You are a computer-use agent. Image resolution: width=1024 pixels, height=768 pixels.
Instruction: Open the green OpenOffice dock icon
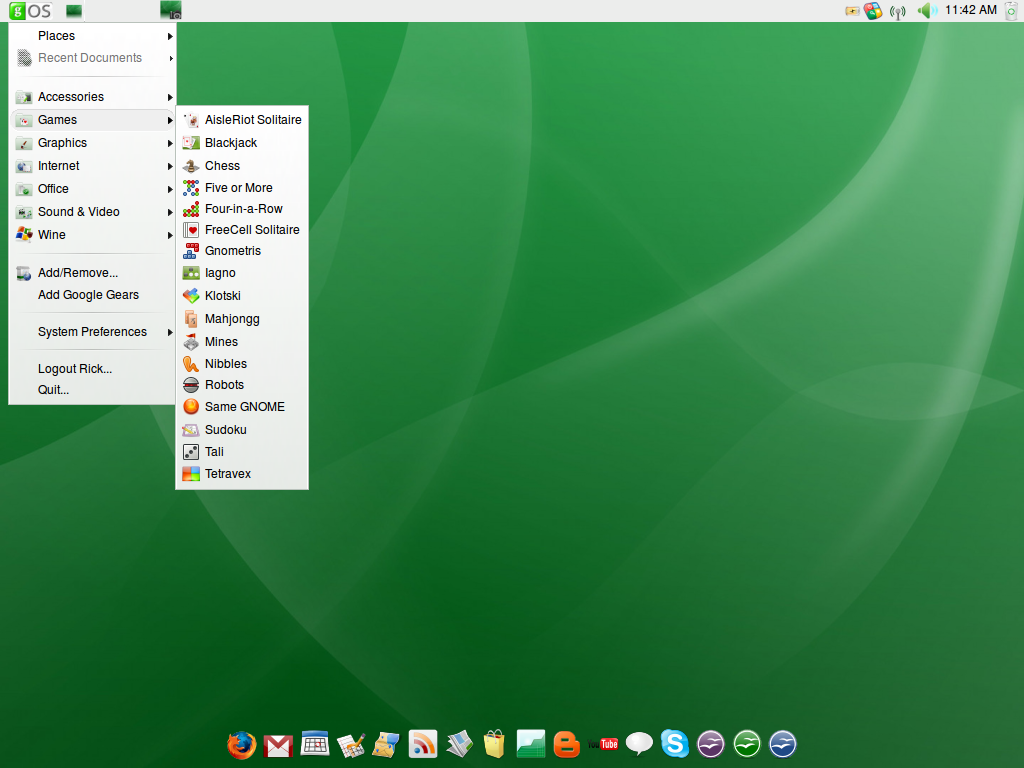[746, 744]
